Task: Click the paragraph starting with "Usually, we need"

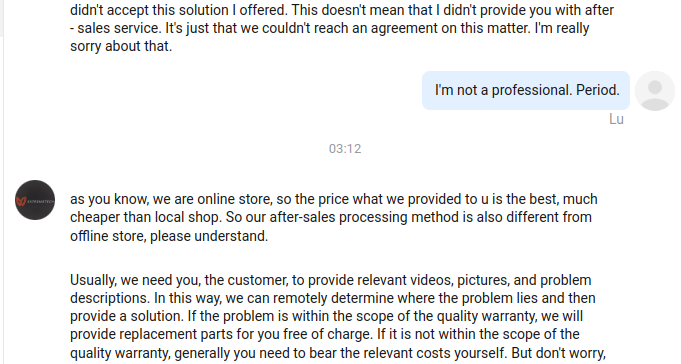Action: pyautogui.click(x=337, y=316)
